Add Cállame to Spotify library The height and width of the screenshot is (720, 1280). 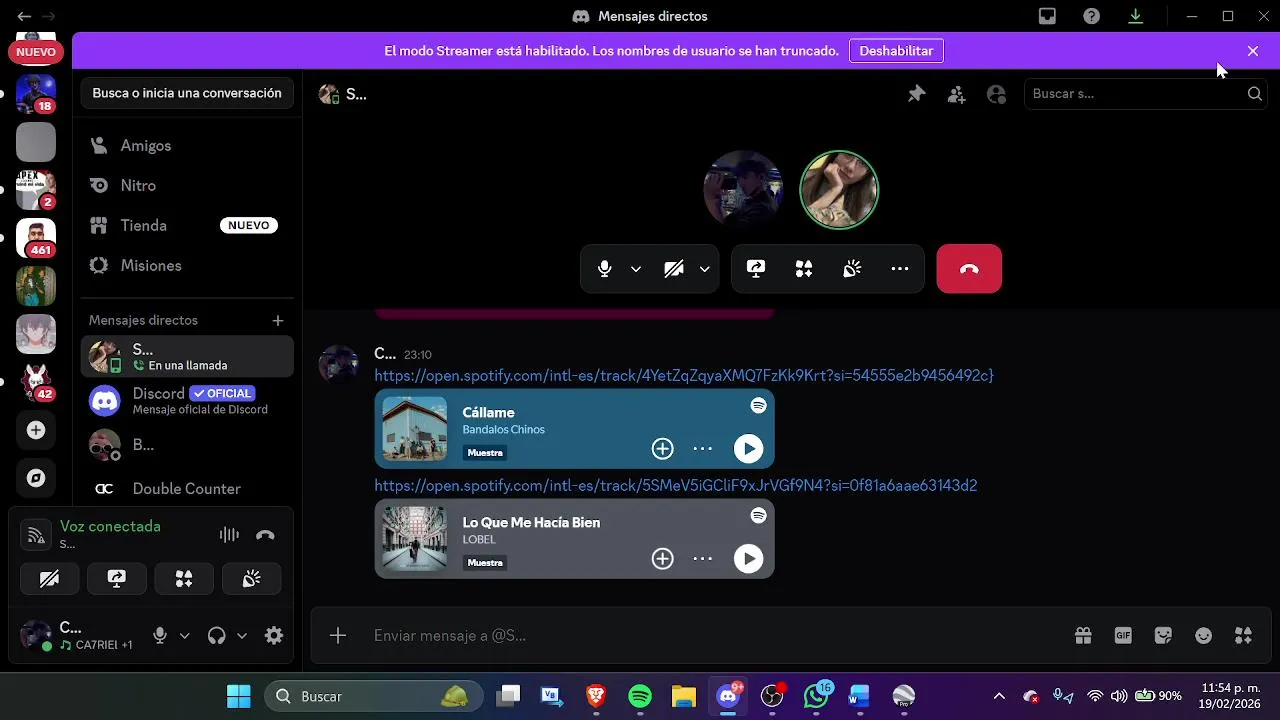coord(662,449)
